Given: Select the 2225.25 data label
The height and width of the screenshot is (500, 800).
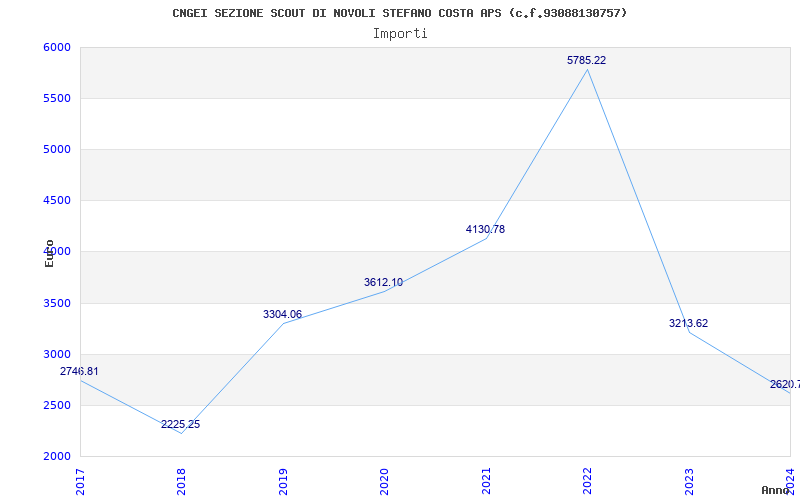Looking at the screenshot, I should tap(181, 424).
